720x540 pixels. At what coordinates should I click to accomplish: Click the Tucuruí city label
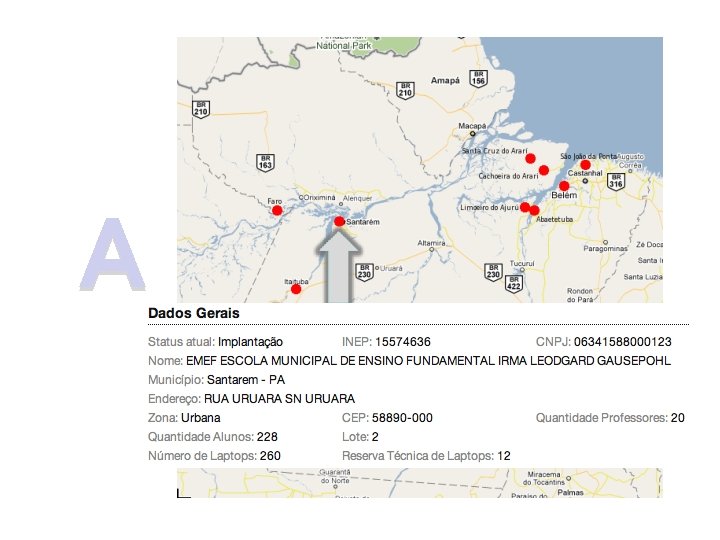[x=522, y=264]
